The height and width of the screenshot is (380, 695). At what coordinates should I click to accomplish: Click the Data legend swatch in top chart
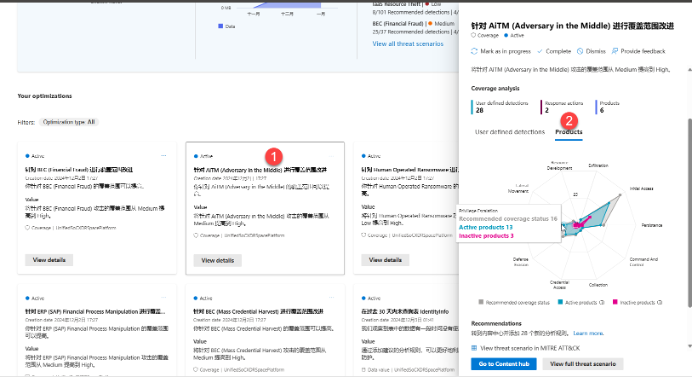(220, 27)
